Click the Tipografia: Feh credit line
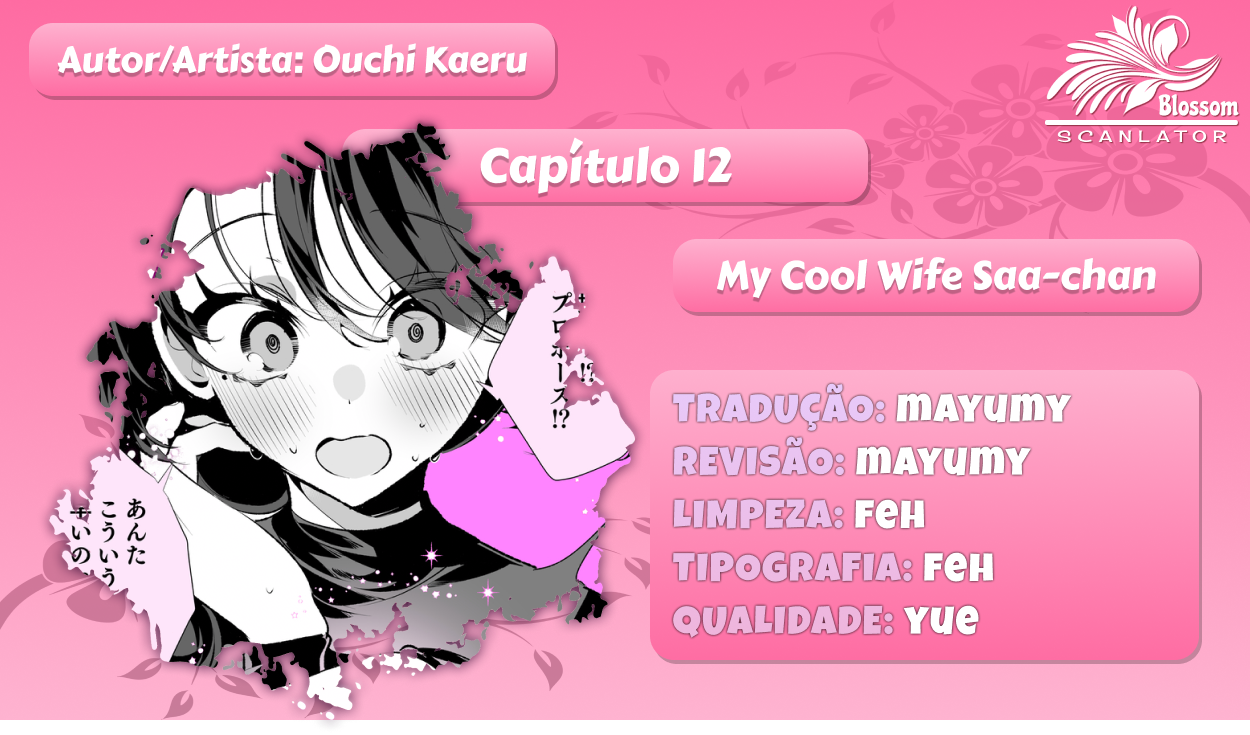This screenshot has width=1250, height=735. [834, 567]
